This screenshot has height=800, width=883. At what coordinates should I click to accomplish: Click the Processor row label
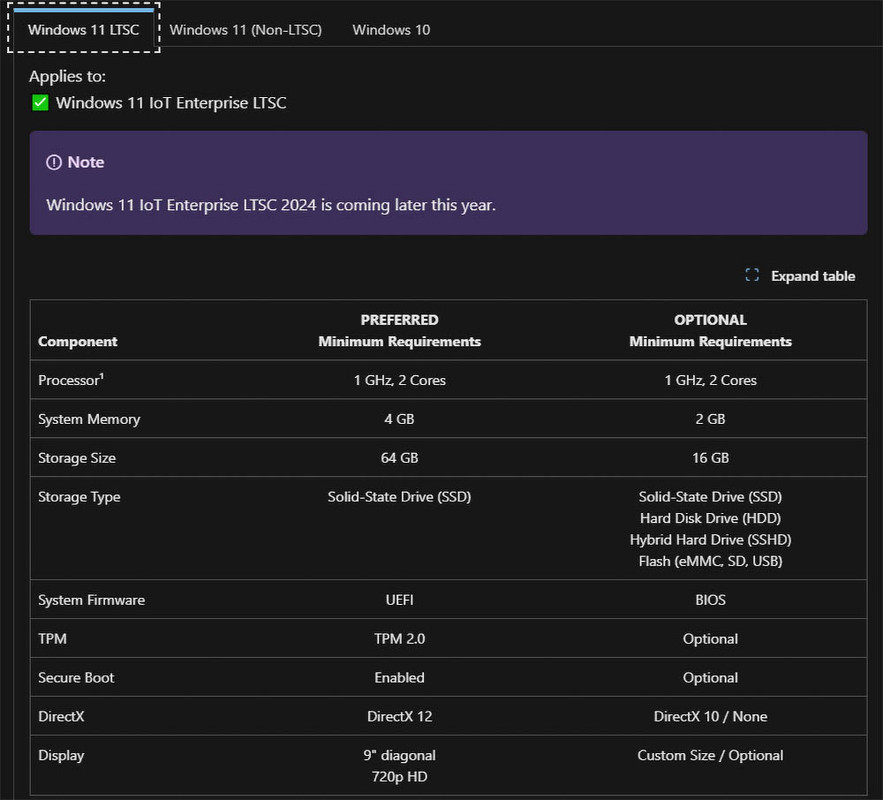[x=71, y=380]
